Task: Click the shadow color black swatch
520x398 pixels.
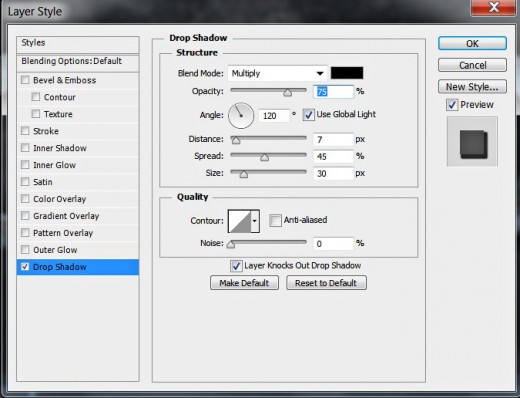Action: pos(347,73)
